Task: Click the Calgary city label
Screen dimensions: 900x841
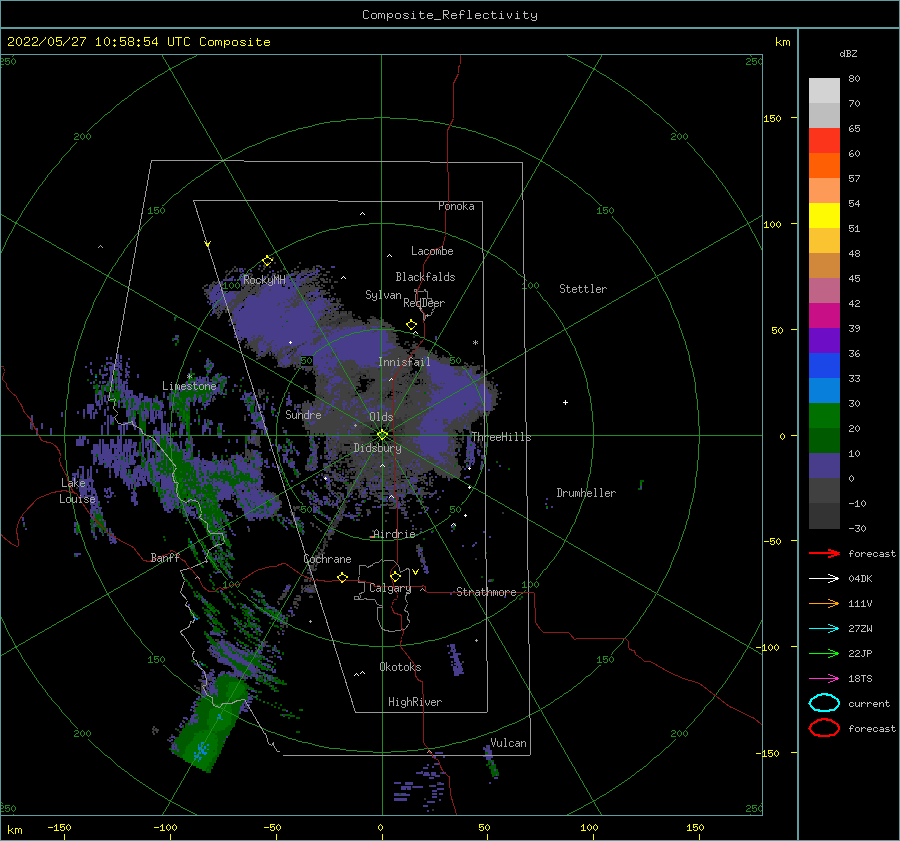Action: tap(390, 588)
